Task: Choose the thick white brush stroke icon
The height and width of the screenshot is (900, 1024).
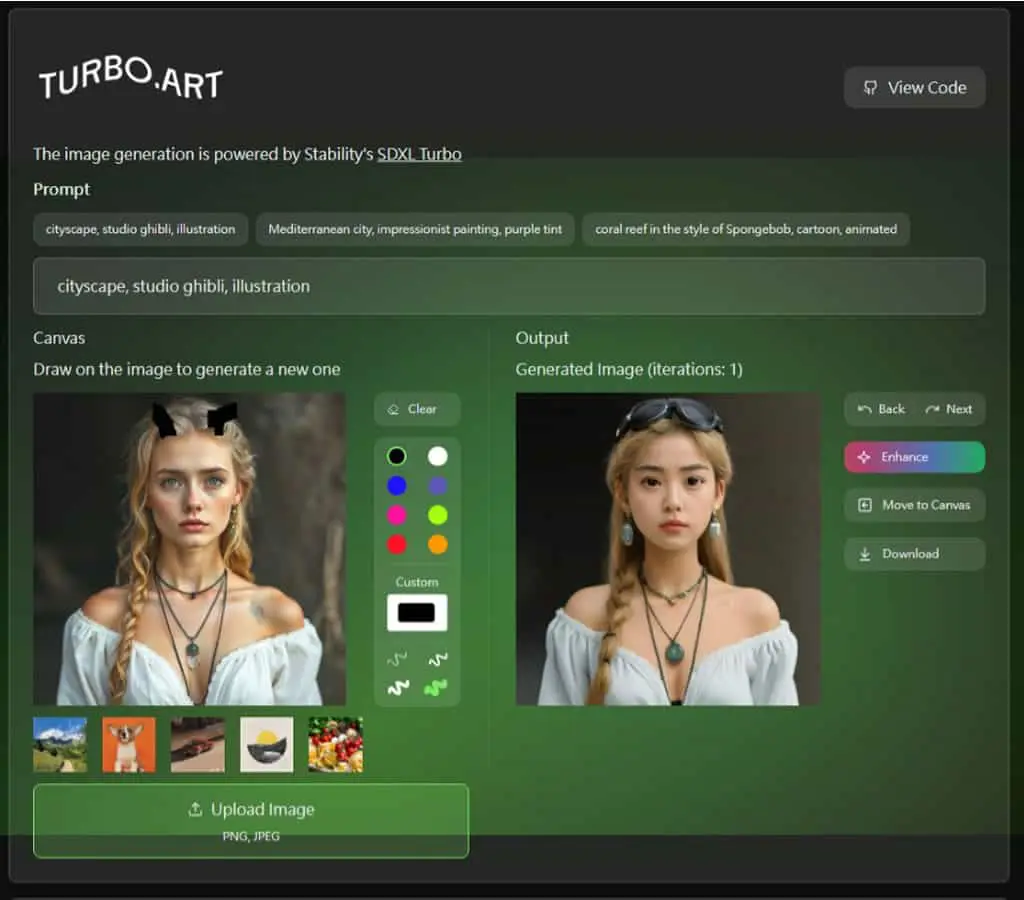Action: 397,687
